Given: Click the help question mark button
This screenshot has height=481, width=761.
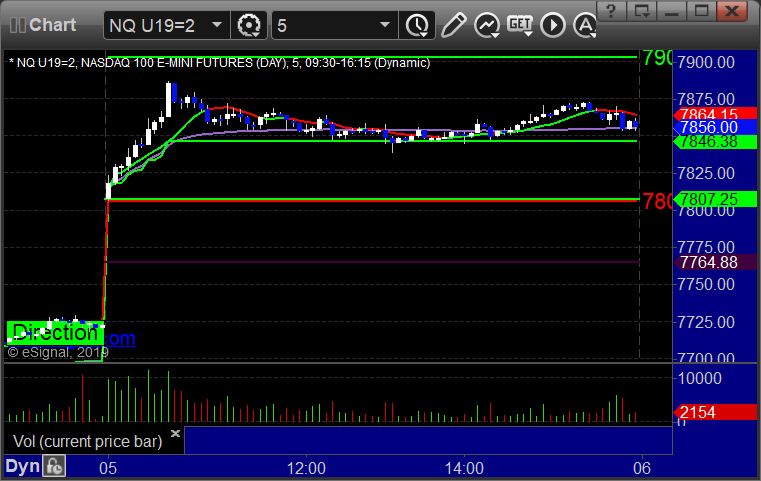Looking at the screenshot, I should 611,11.
